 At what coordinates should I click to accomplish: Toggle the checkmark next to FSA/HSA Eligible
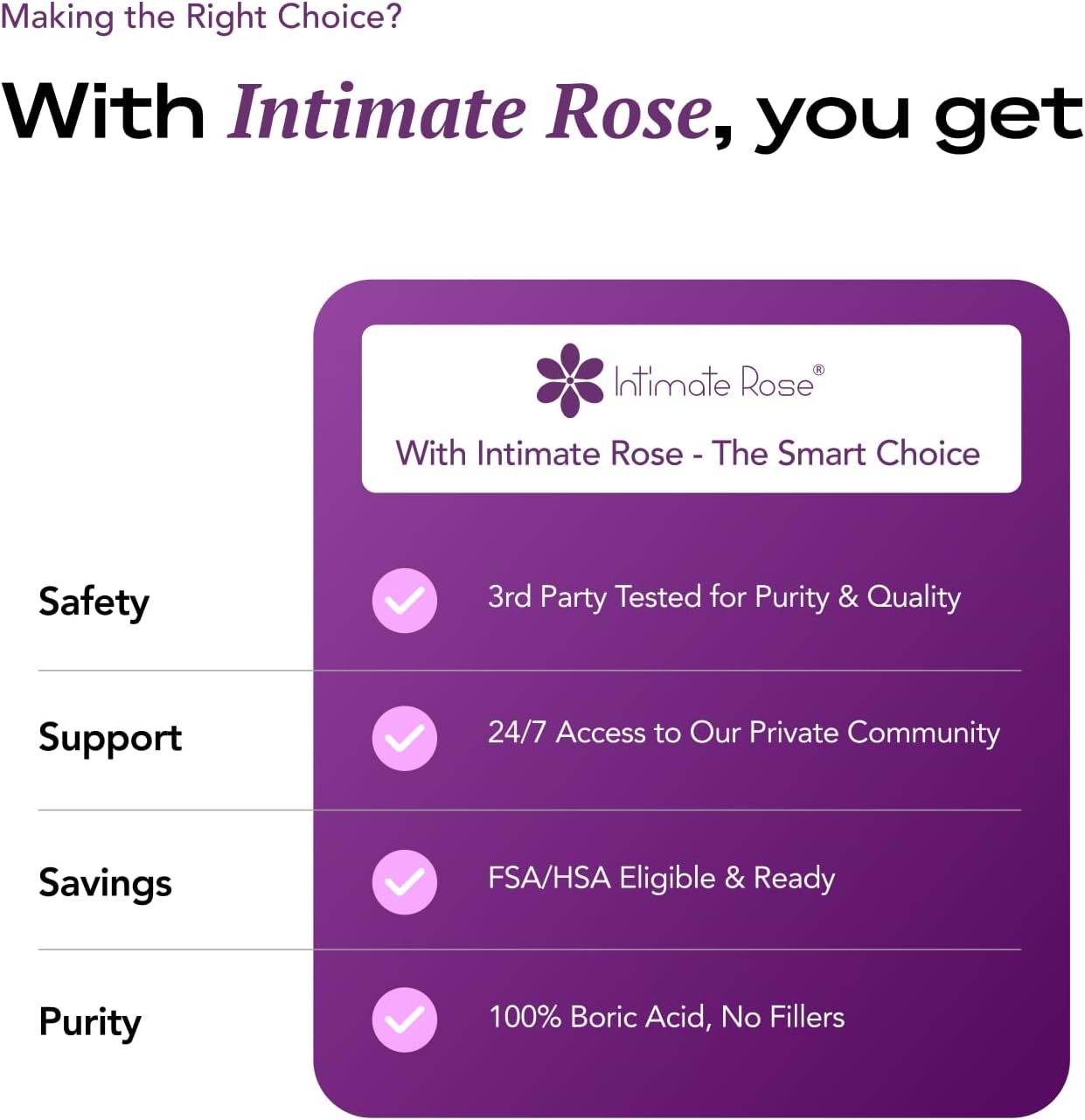404,881
